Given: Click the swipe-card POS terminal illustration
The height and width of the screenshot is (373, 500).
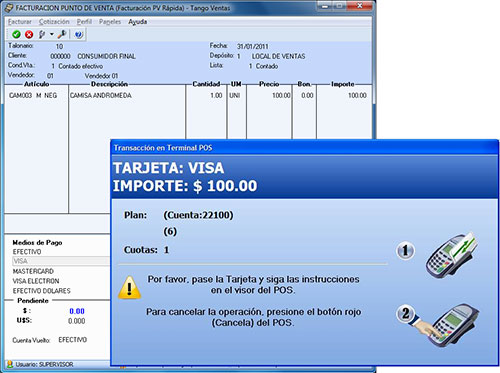Looking at the screenshot, I should (452, 255).
